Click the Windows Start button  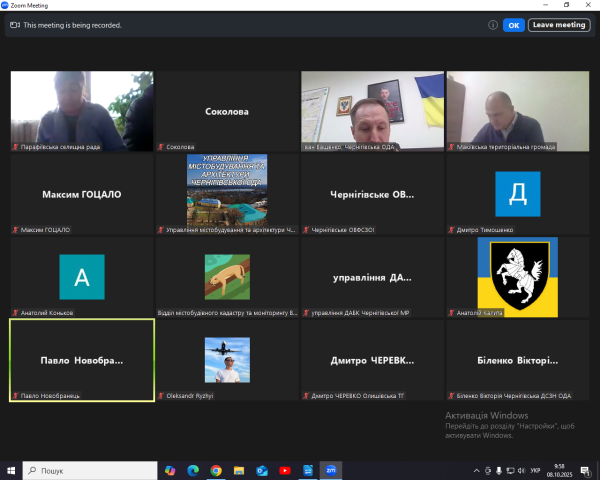[11, 470]
